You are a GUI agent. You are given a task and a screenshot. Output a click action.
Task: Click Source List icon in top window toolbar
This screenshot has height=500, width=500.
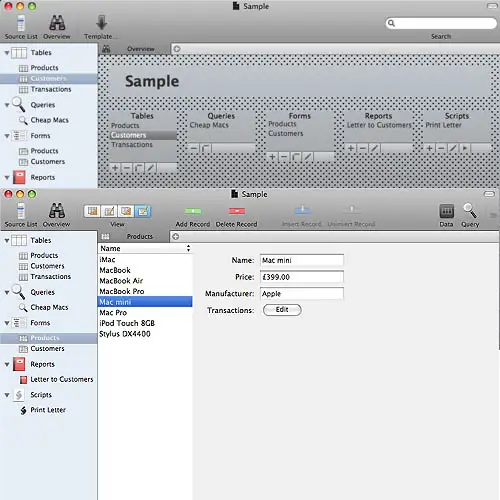[21, 23]
